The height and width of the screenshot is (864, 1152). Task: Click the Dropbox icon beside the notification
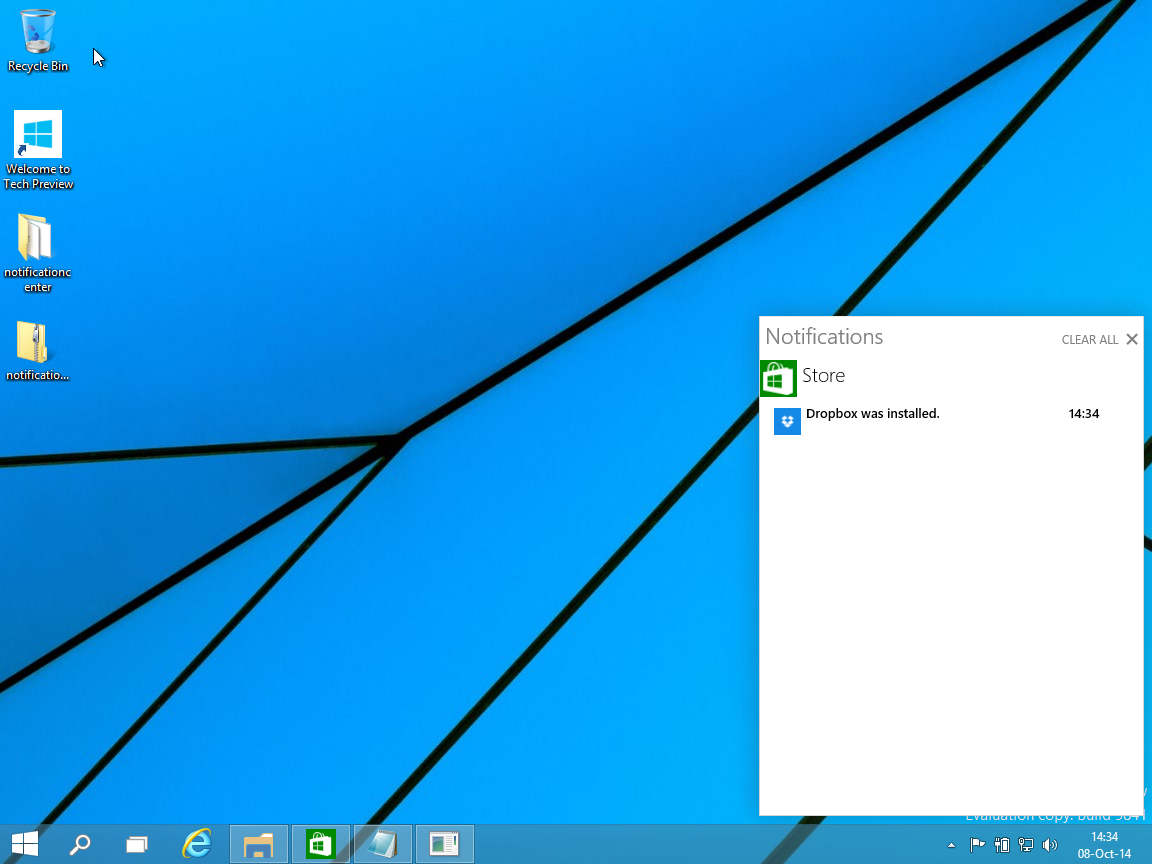click(x=787, y=421)
